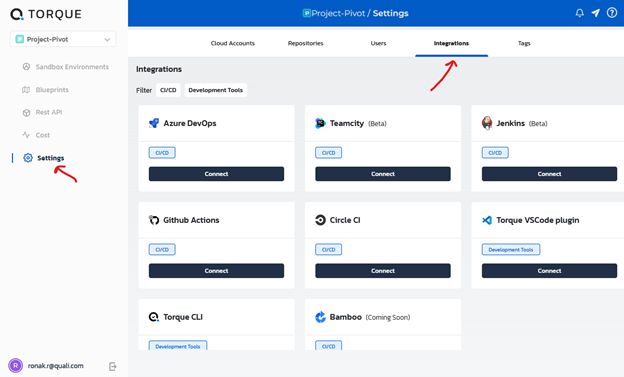Click the Settings gear icon
Screen dimensions: 624x377
click(x=27, y=158)
